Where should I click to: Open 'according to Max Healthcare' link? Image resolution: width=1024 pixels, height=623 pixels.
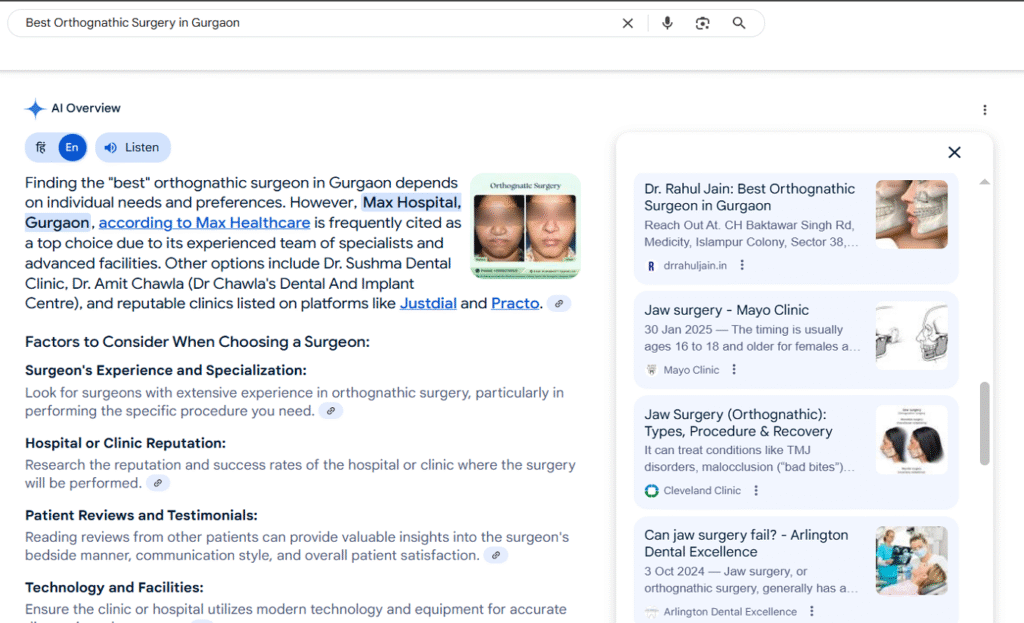[204, 223]
